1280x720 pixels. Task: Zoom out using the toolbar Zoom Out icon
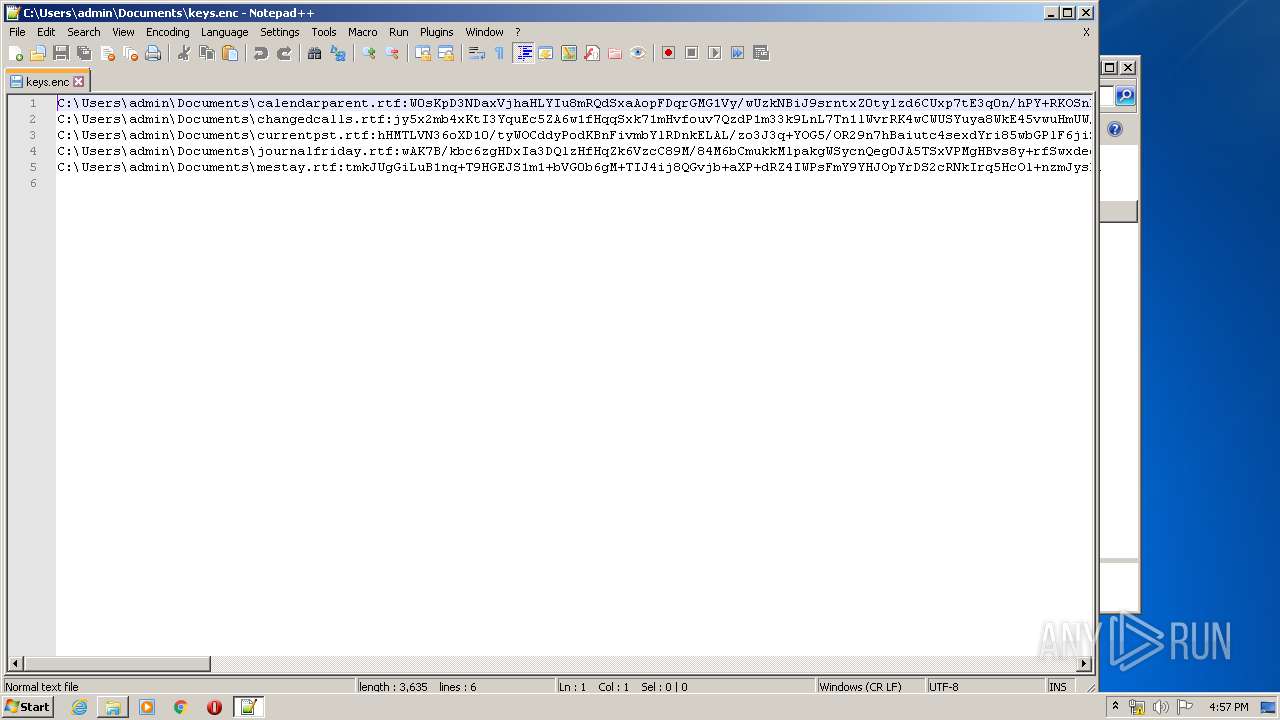[392, 53]
